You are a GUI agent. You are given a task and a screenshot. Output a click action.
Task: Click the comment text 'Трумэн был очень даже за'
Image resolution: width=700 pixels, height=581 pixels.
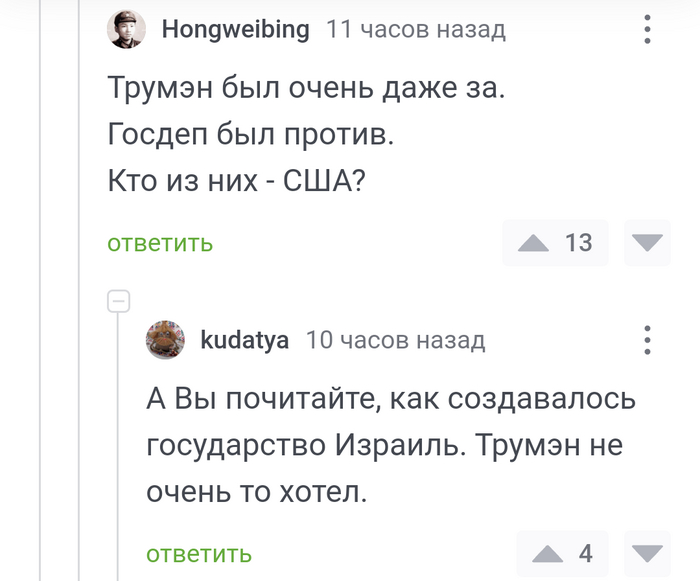308,89
